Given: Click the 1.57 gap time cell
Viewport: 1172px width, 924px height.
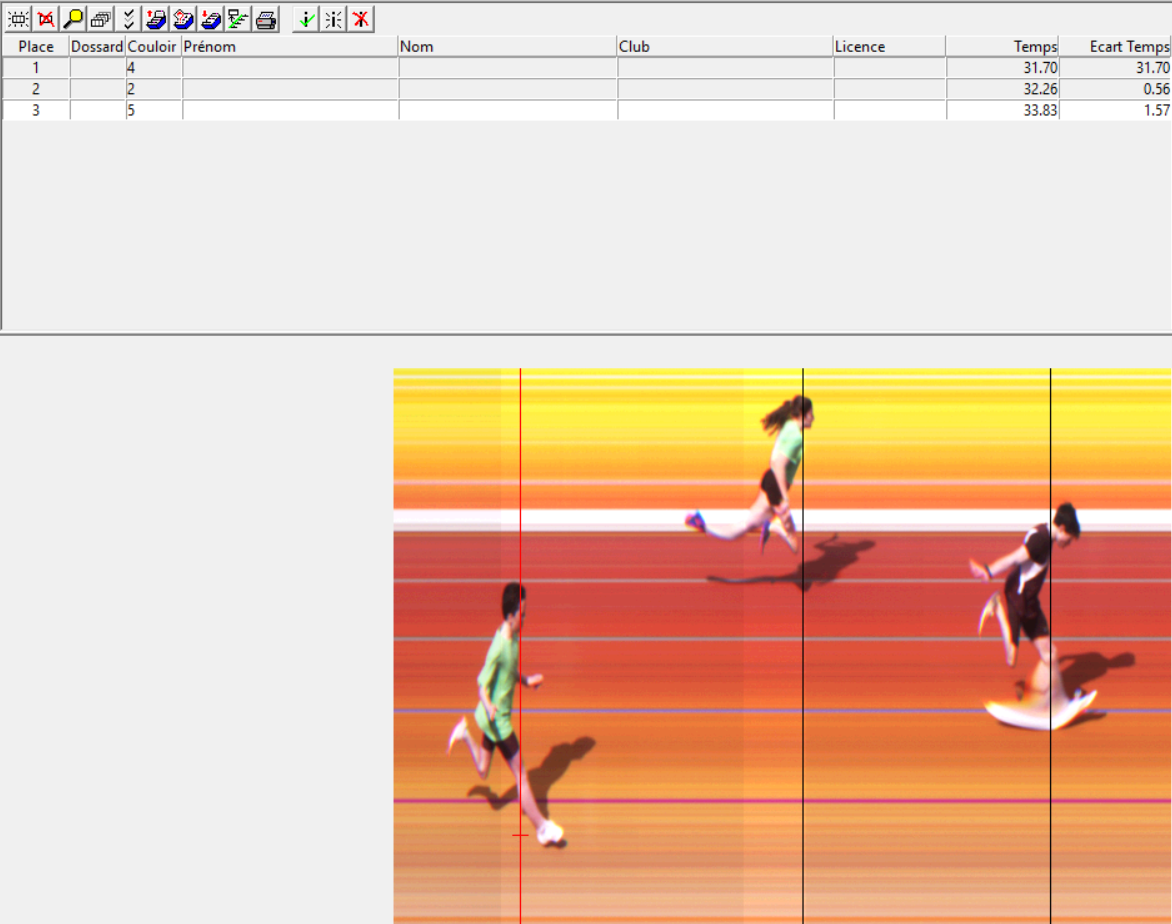Looking at the screenshot, I should tap(1115, 111).
